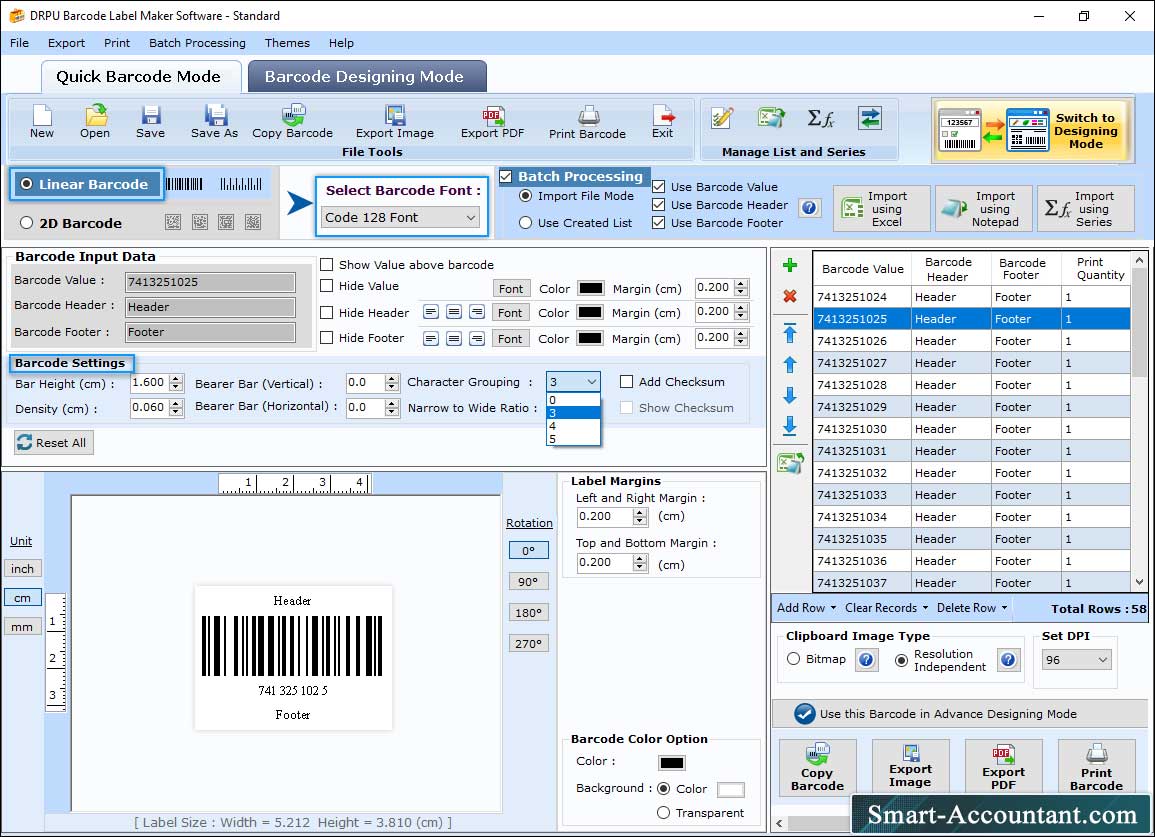Click help icon beside Bitmap option
1155x837 pixels.
click(866, 659)
